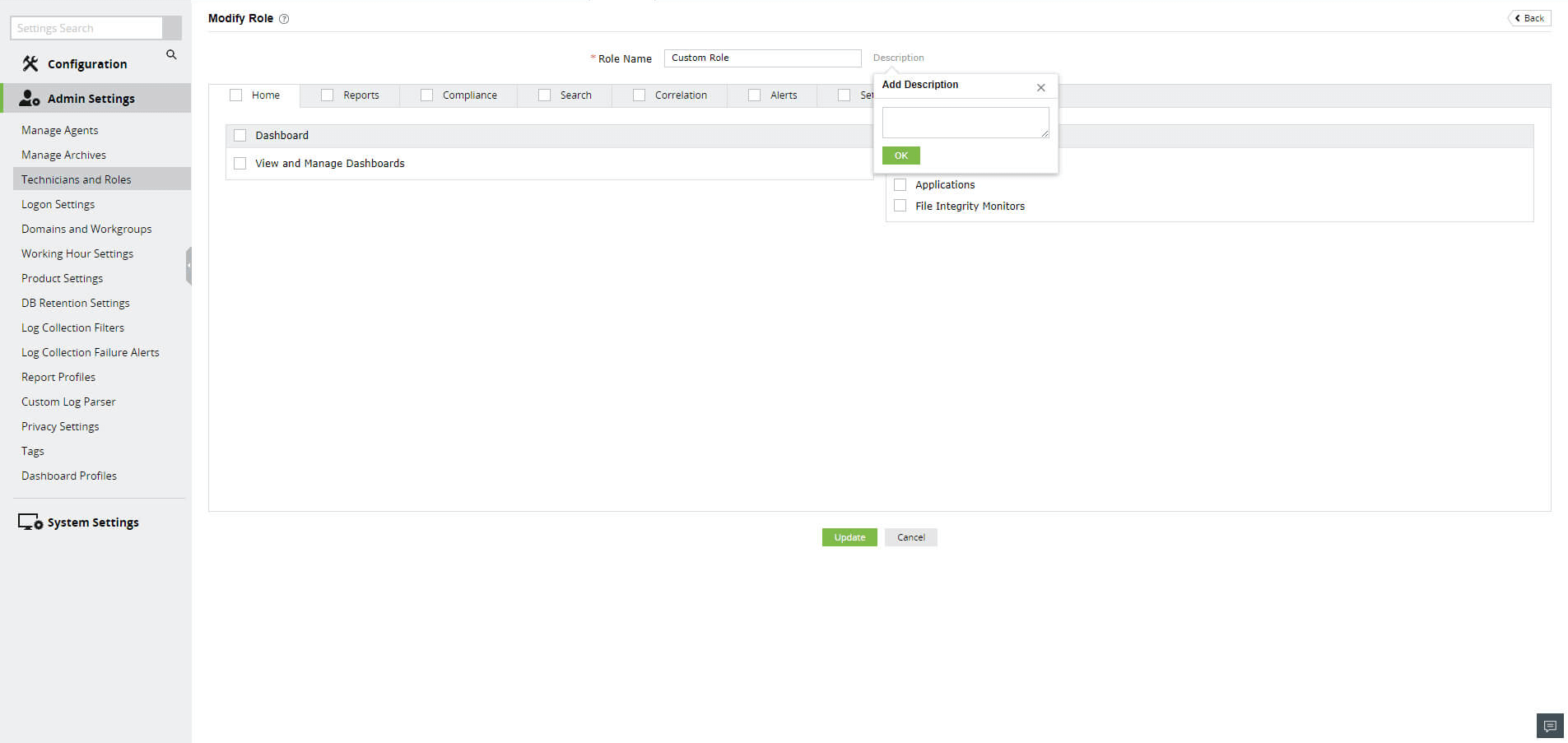The width and height of the screenshot is (1568, 743).
Task: Expand the System Settings section
Action: (x=93, y=522)
